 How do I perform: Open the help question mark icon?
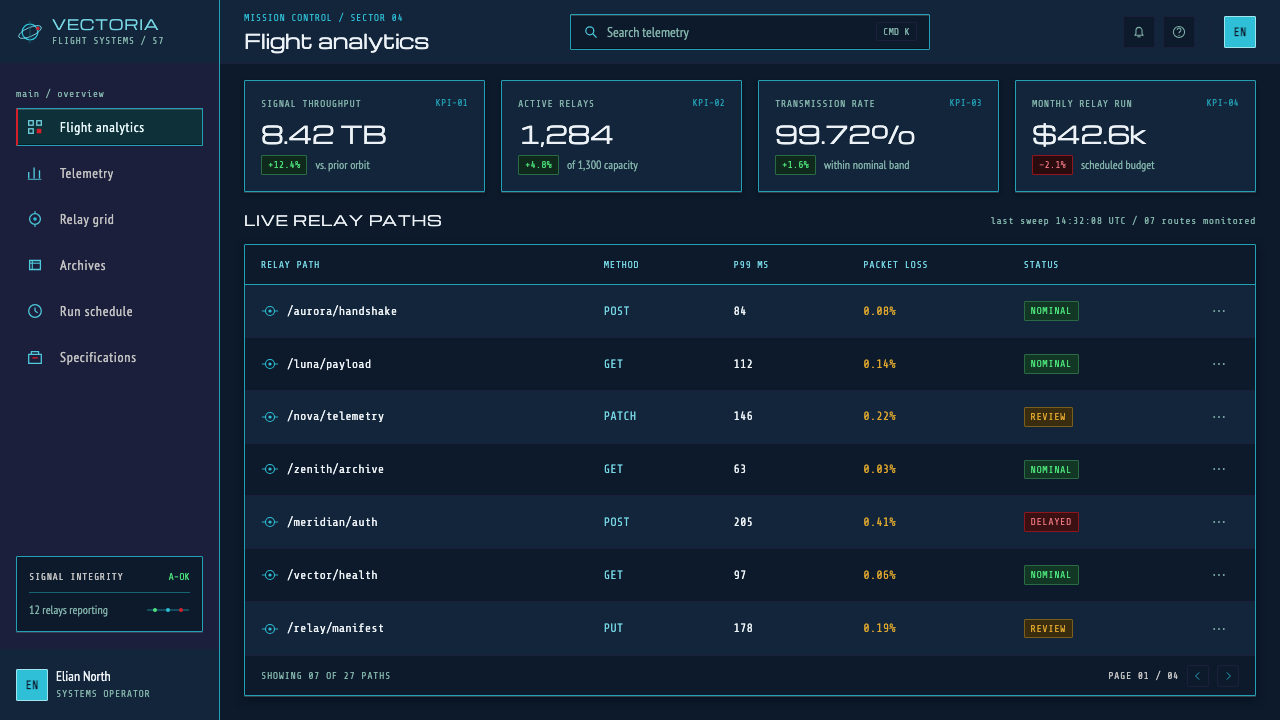1179,32
